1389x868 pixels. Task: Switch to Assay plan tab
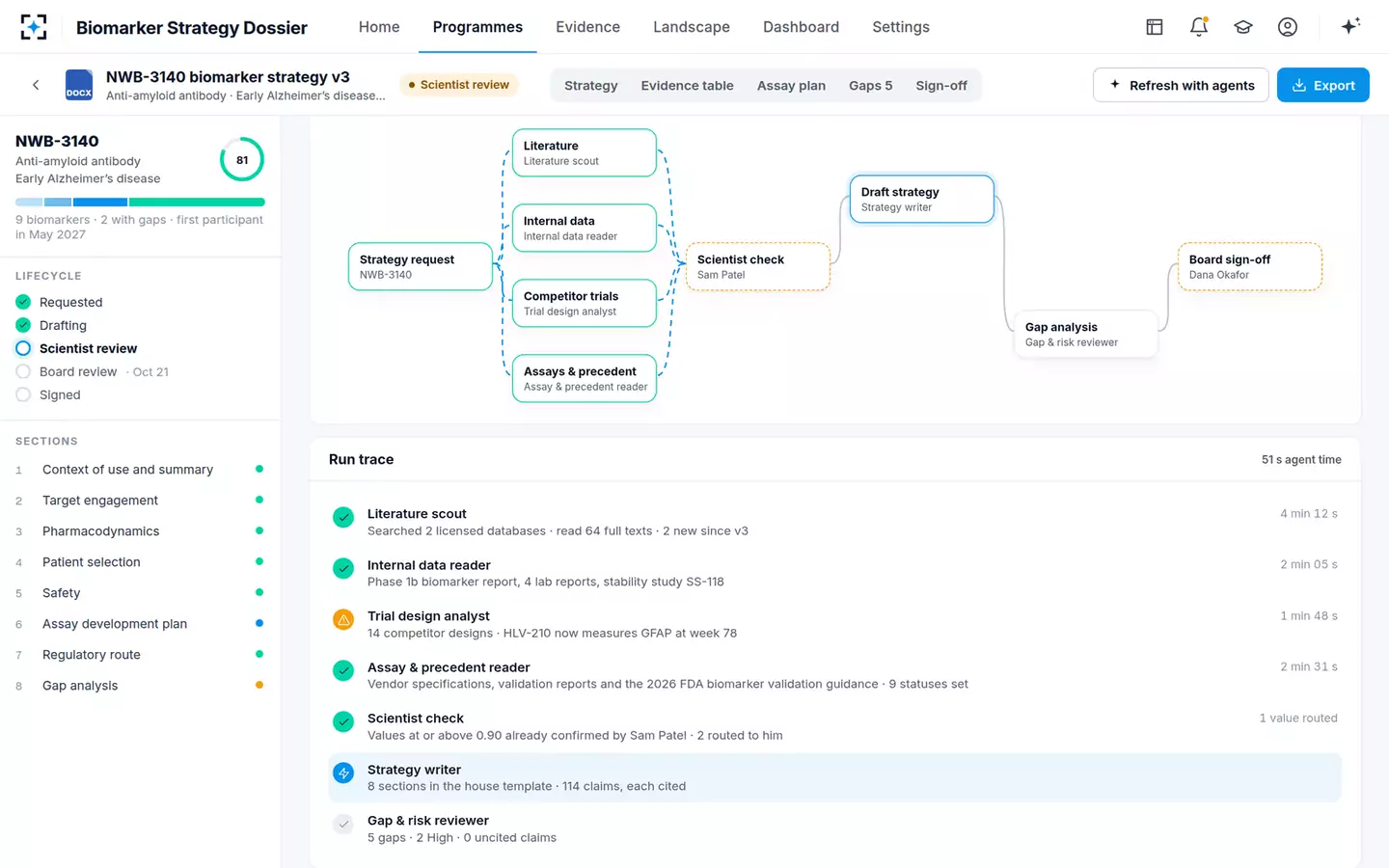pyautogui.click(x=791, y=86)
